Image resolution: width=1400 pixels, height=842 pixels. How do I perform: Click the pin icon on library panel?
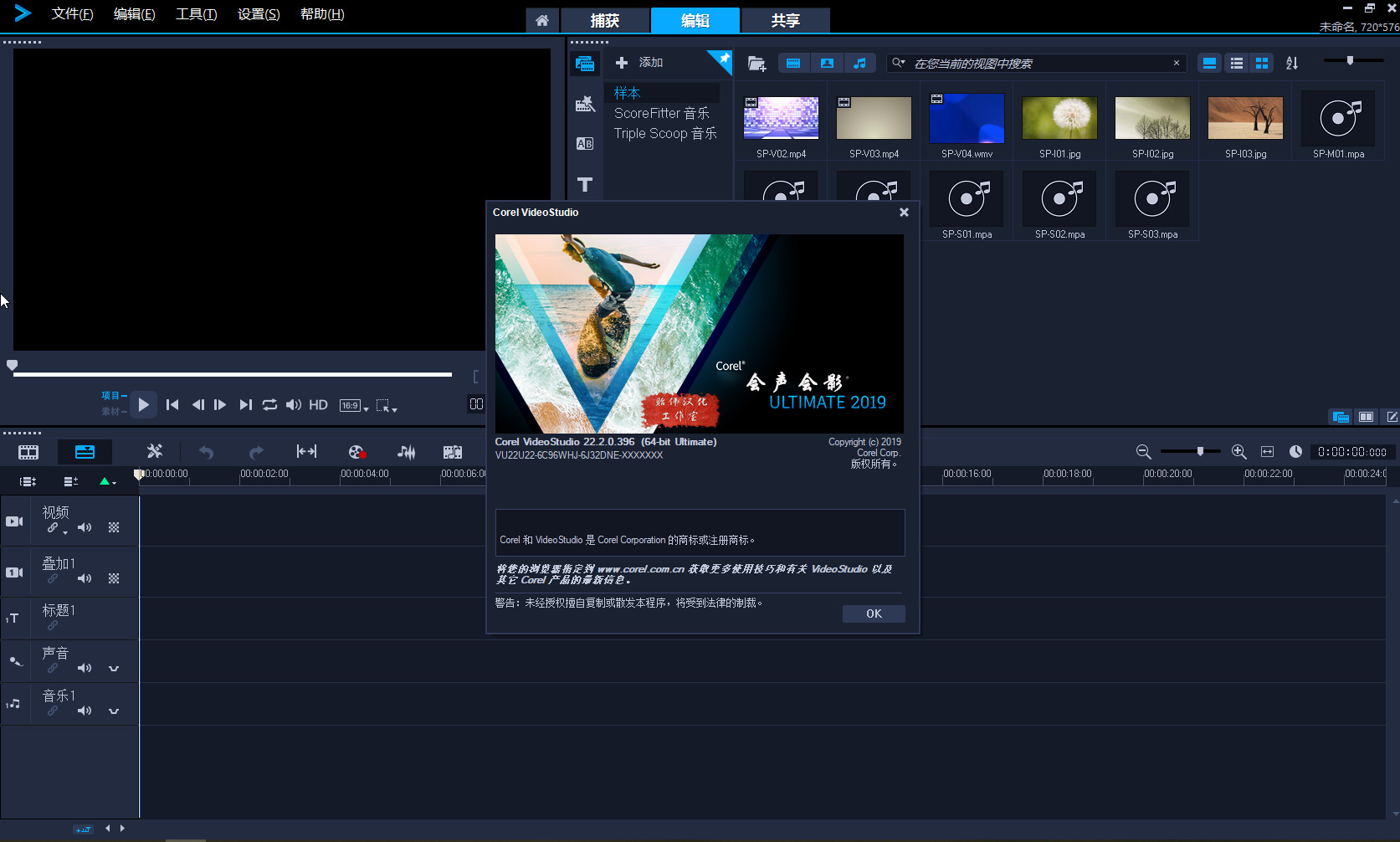click(x=722, y=59)
